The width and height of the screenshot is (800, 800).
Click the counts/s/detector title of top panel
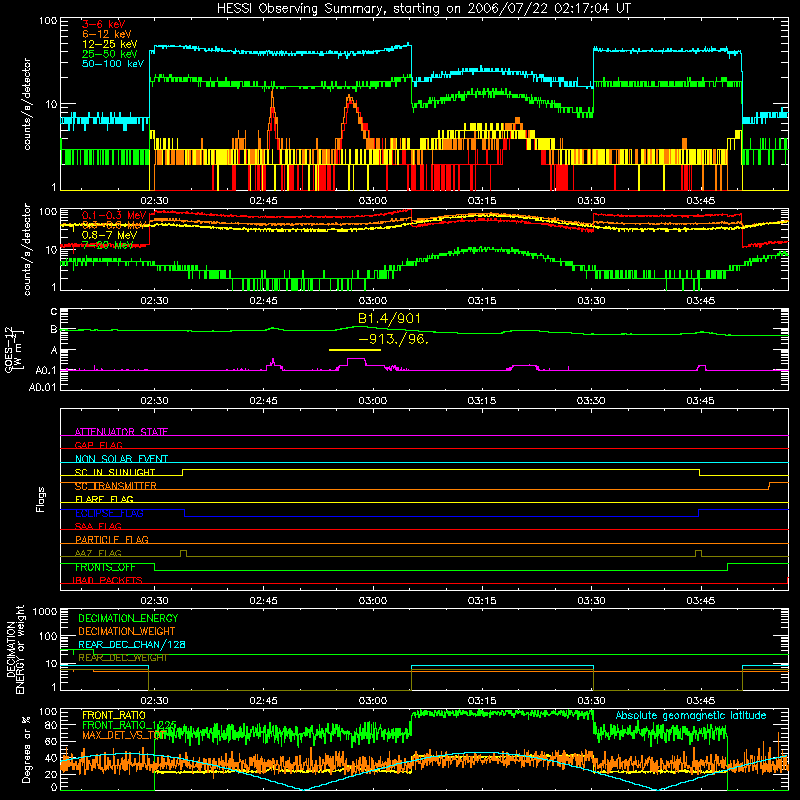pyautogui.click(x=27, y=104)
